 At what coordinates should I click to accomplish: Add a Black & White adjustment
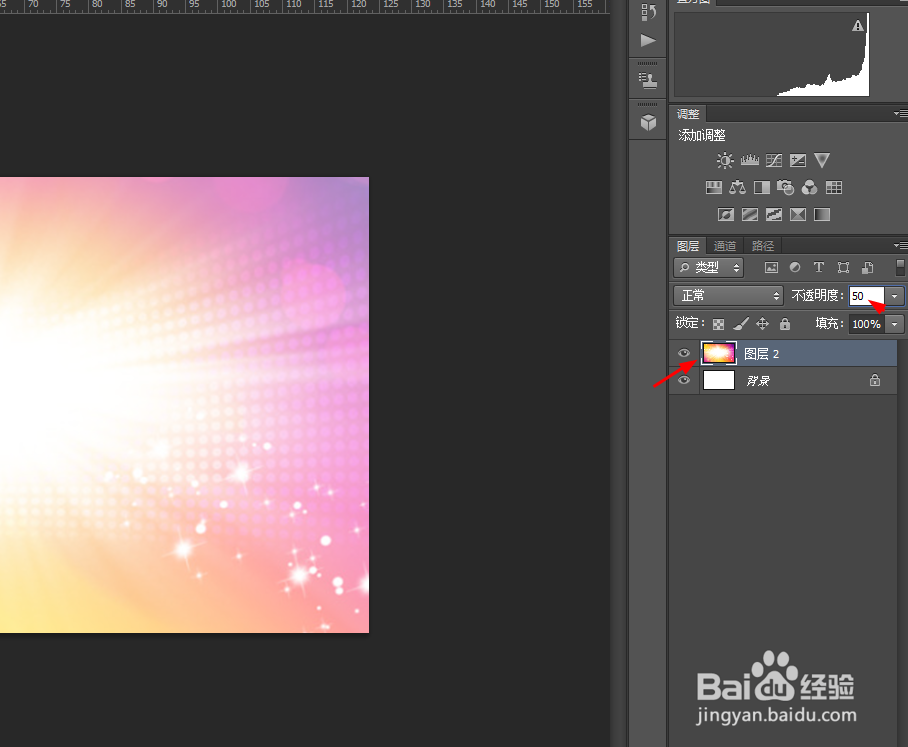[x=761, y=188]
